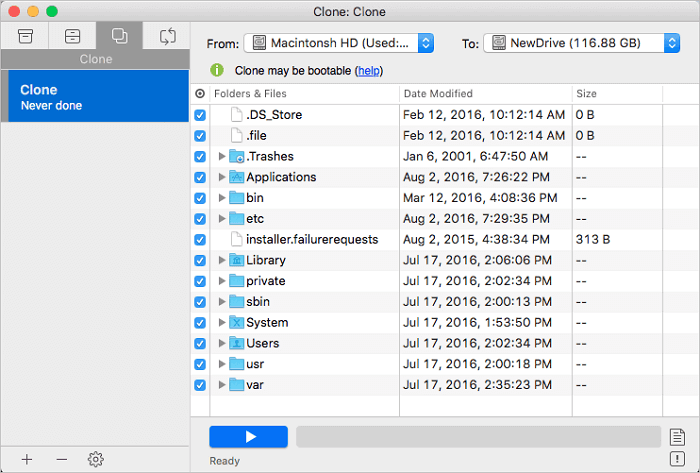The width and height of the screenshot is (700, 473).
Task: Click the help link
Action: (368, 71)
